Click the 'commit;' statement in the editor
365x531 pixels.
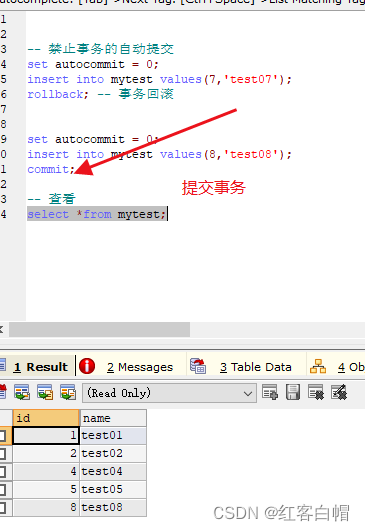(x=51, y=169)
